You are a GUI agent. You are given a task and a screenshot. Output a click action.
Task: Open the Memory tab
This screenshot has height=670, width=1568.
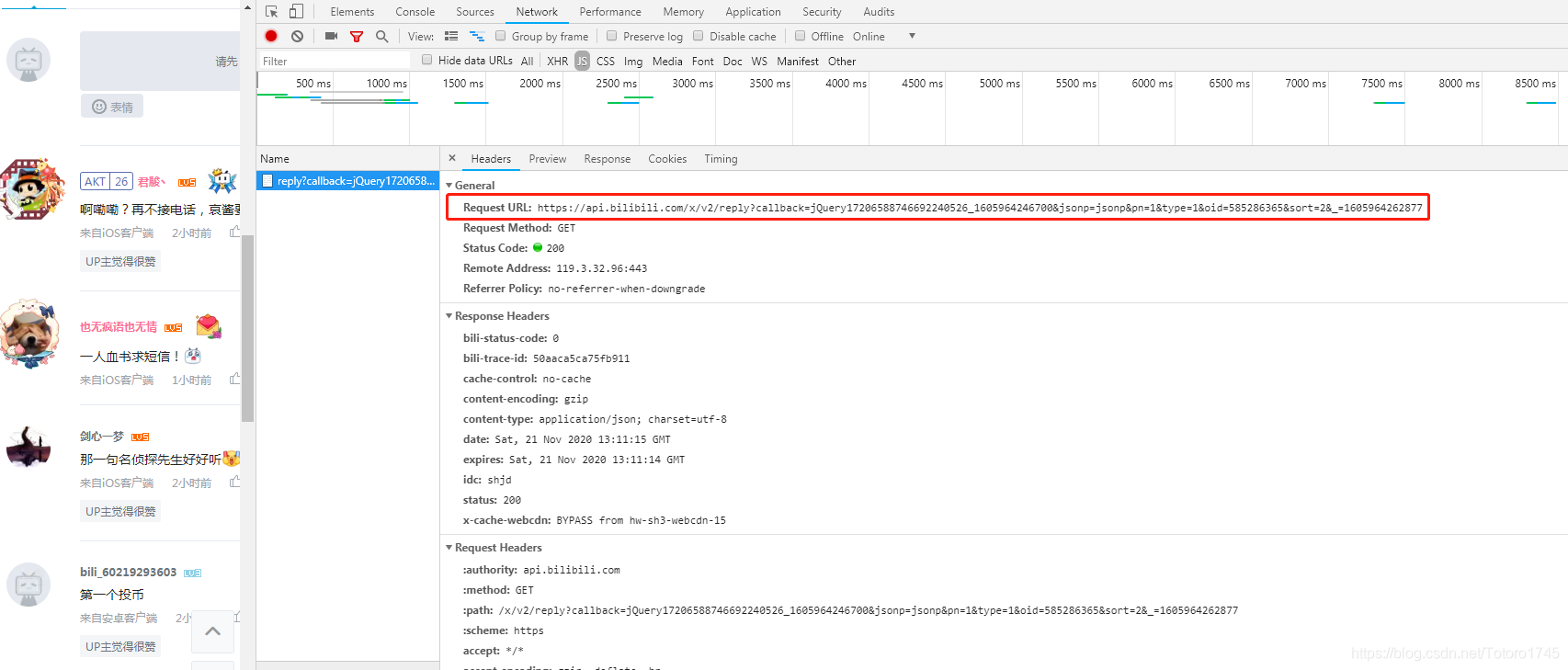click(x=684, y=12)
